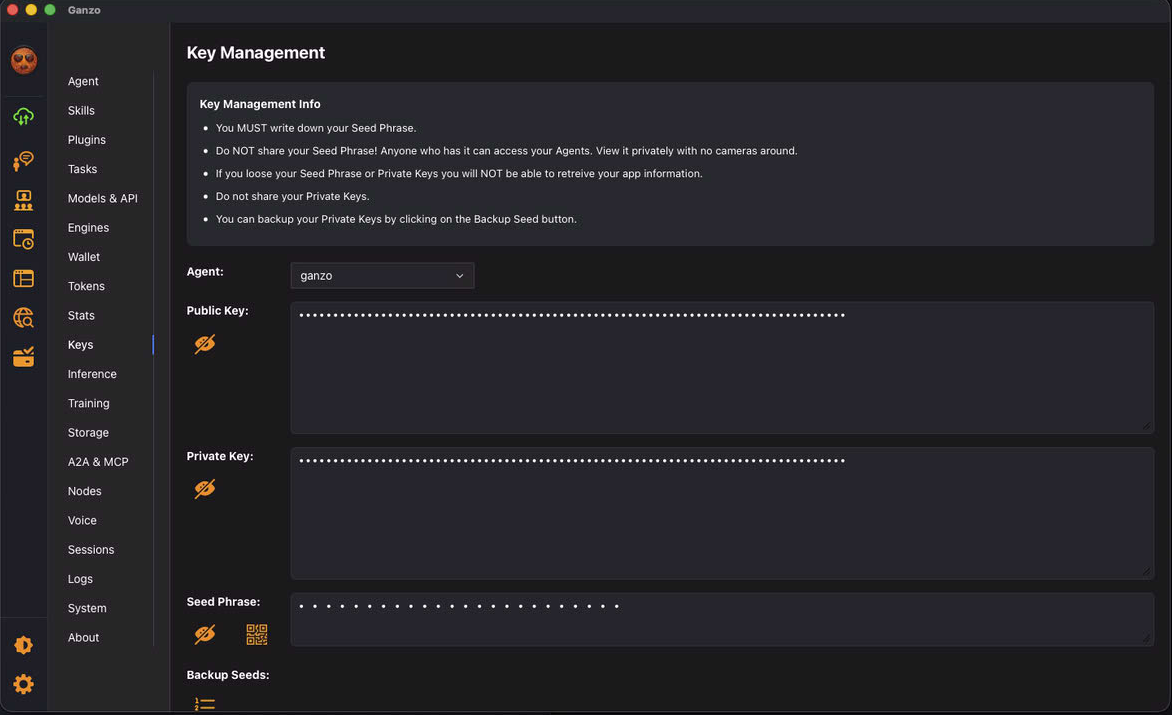
Task: Open the System section
Action: coord(87,608)
